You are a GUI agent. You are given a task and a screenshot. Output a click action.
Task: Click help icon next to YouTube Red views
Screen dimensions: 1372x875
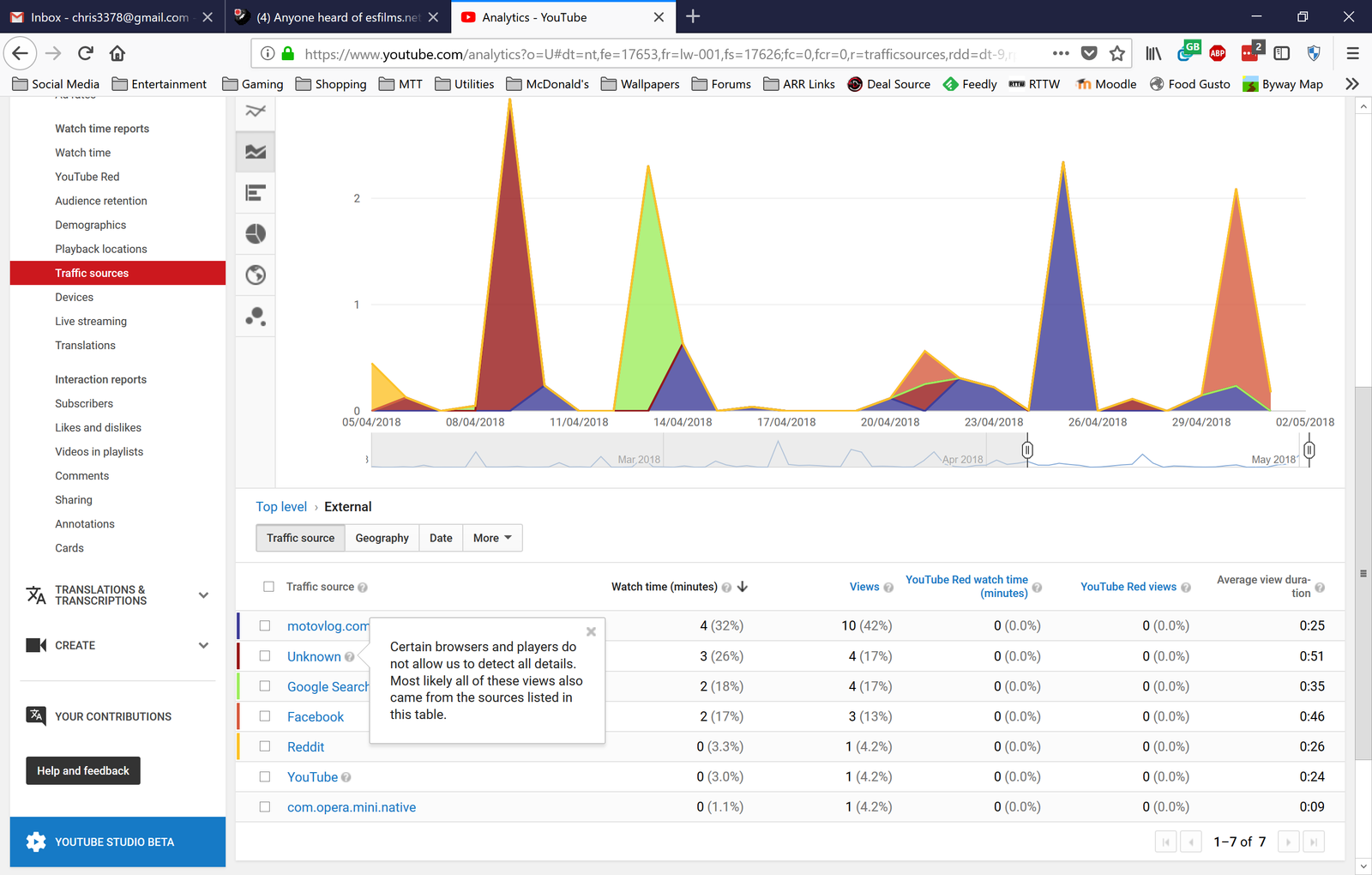point(1186,588)
